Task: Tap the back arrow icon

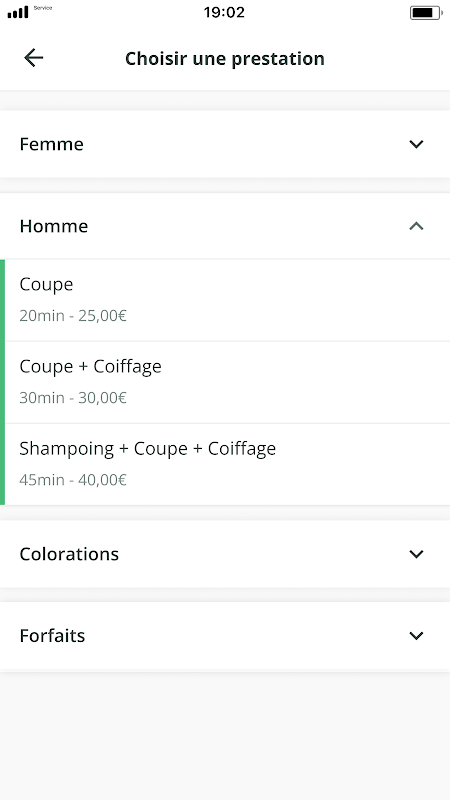Action: pyautogui.click(x=33, y=58)
